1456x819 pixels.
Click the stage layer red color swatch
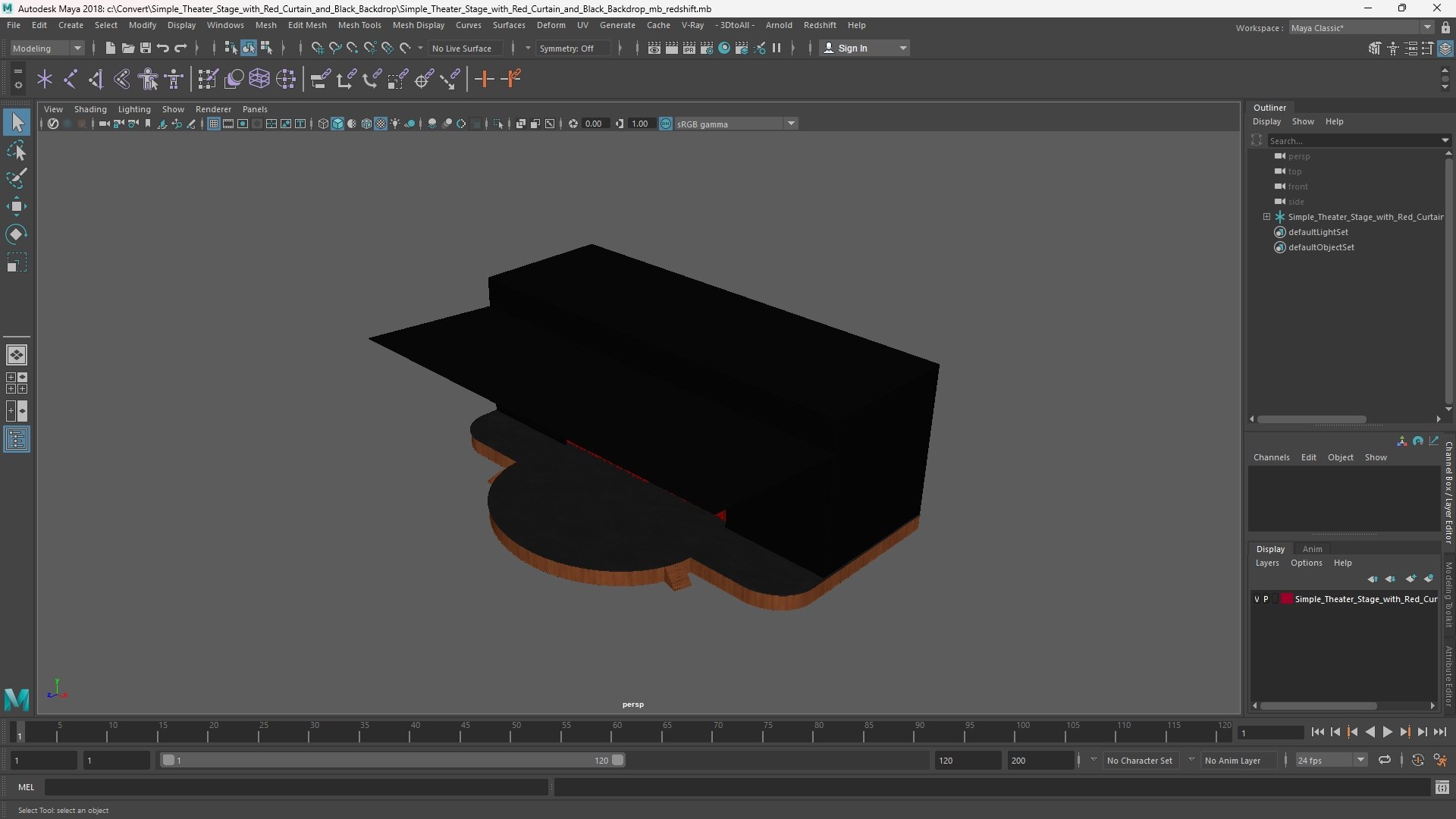(x=1287, y=599)
